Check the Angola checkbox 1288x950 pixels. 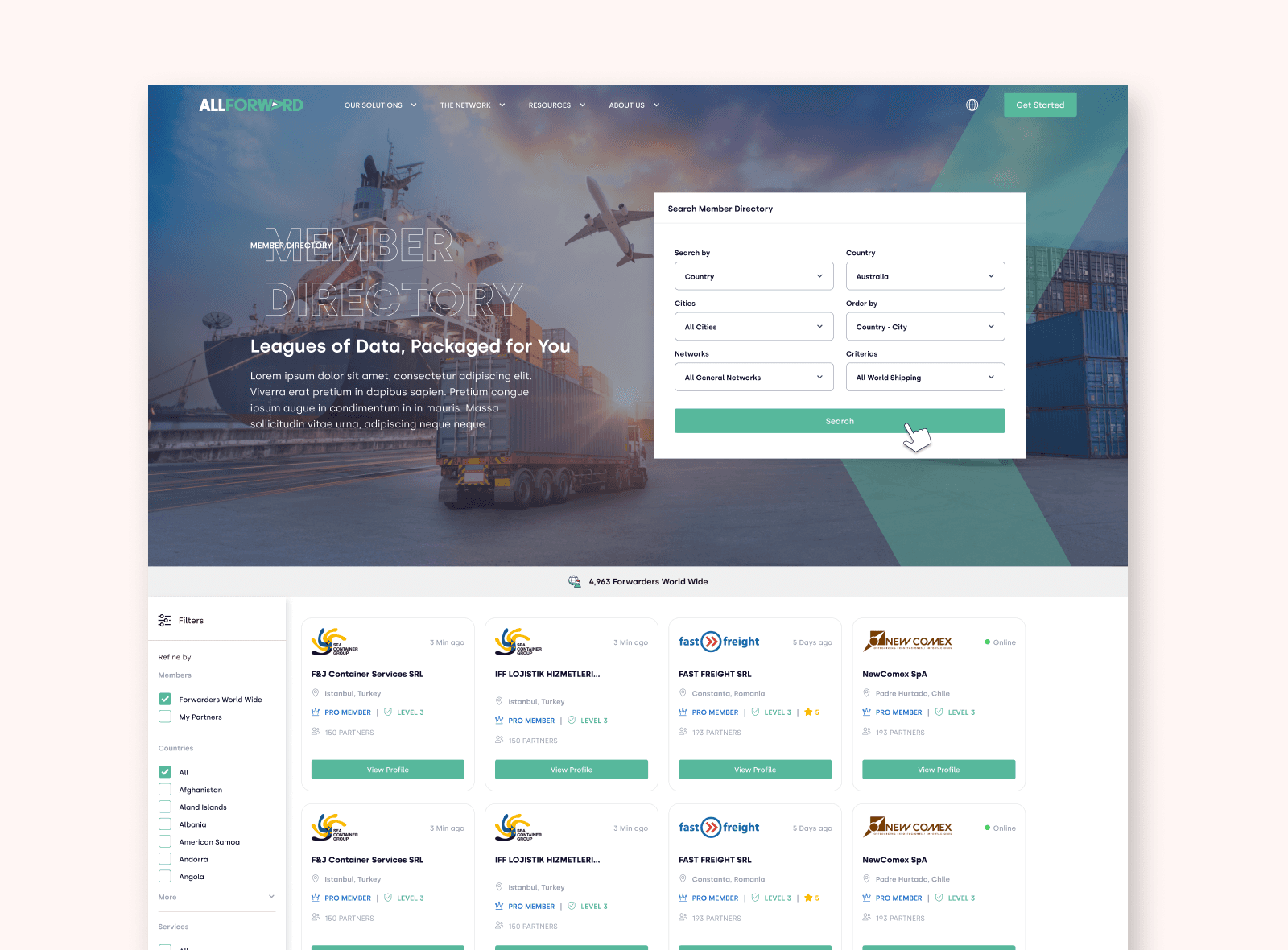(165, 877)
